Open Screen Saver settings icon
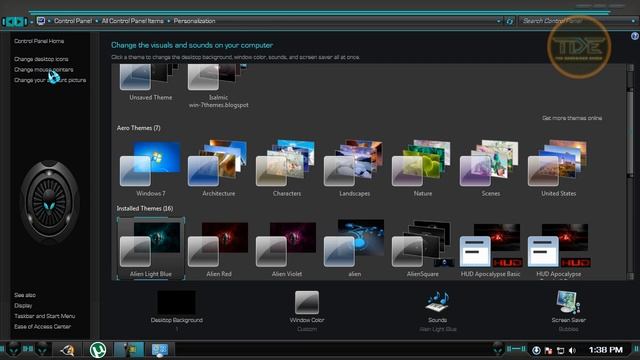Viewport: 640px width, 360px height. [568, 302]
